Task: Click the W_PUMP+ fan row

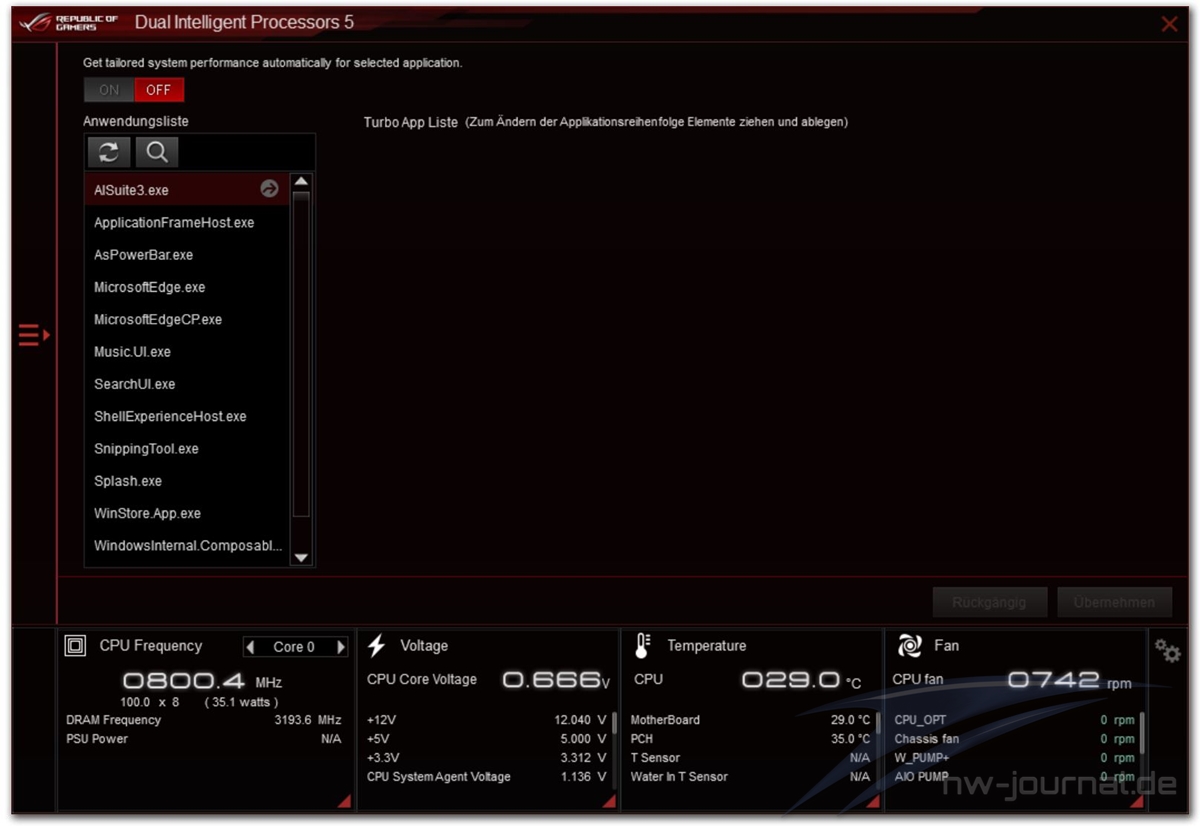Action: (1014, 758)
